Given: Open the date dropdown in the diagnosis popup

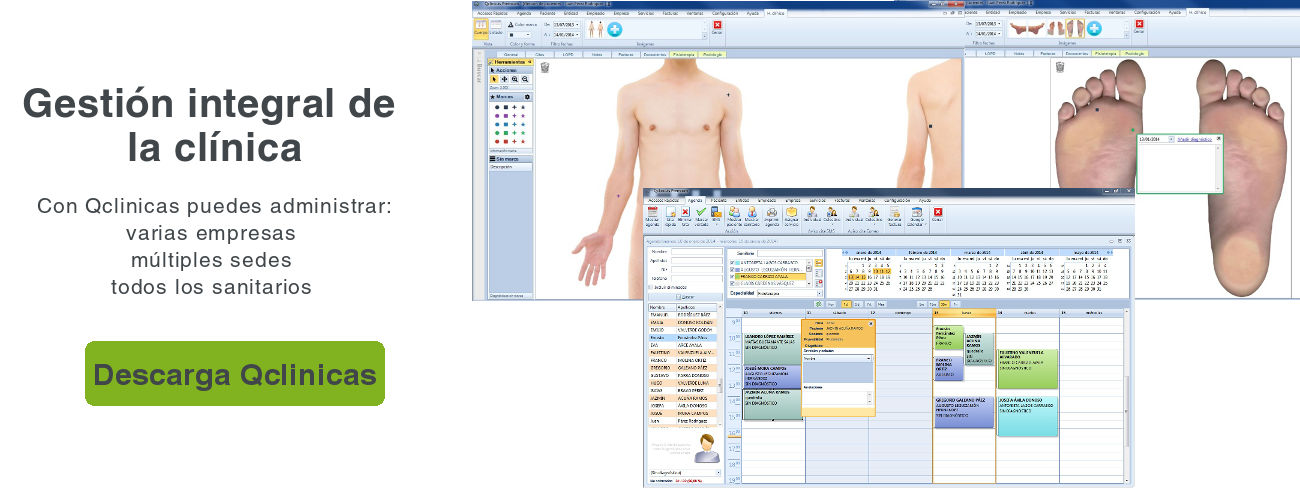Looking at the screenshot, I should [x=1171, y=139].
